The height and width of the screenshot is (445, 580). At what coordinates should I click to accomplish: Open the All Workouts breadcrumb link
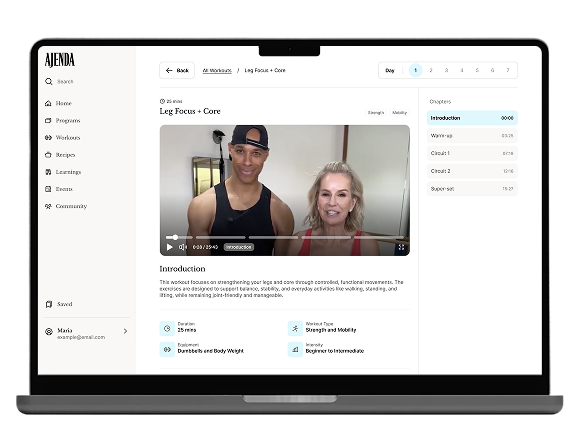[x=217, y=70]
